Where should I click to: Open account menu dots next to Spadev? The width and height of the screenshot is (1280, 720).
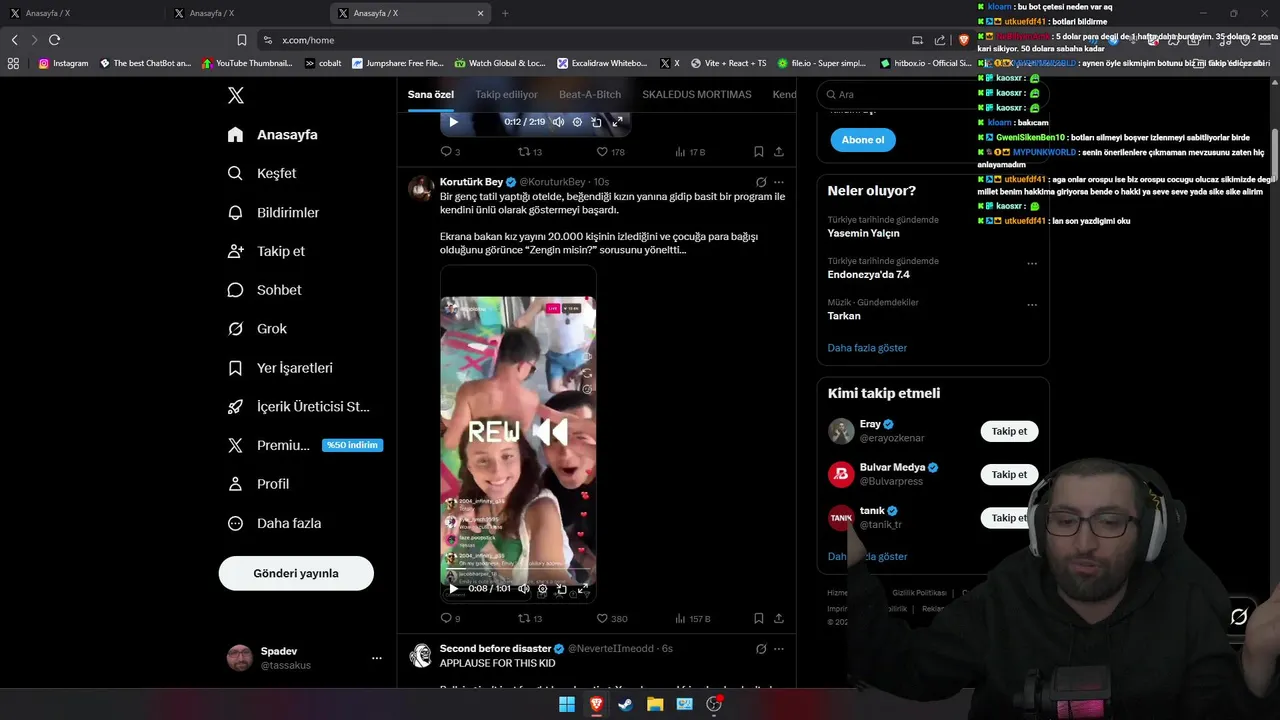(x=377, y=658)
